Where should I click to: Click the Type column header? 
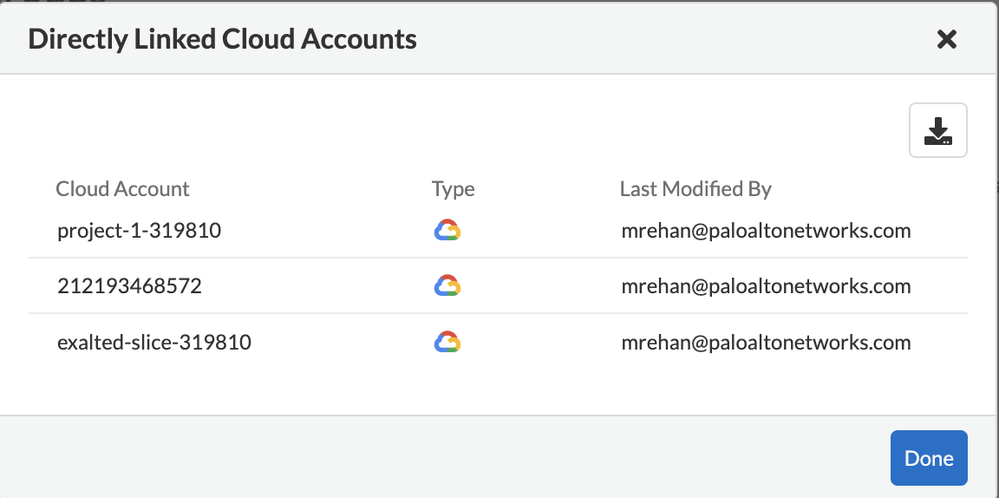453,189
